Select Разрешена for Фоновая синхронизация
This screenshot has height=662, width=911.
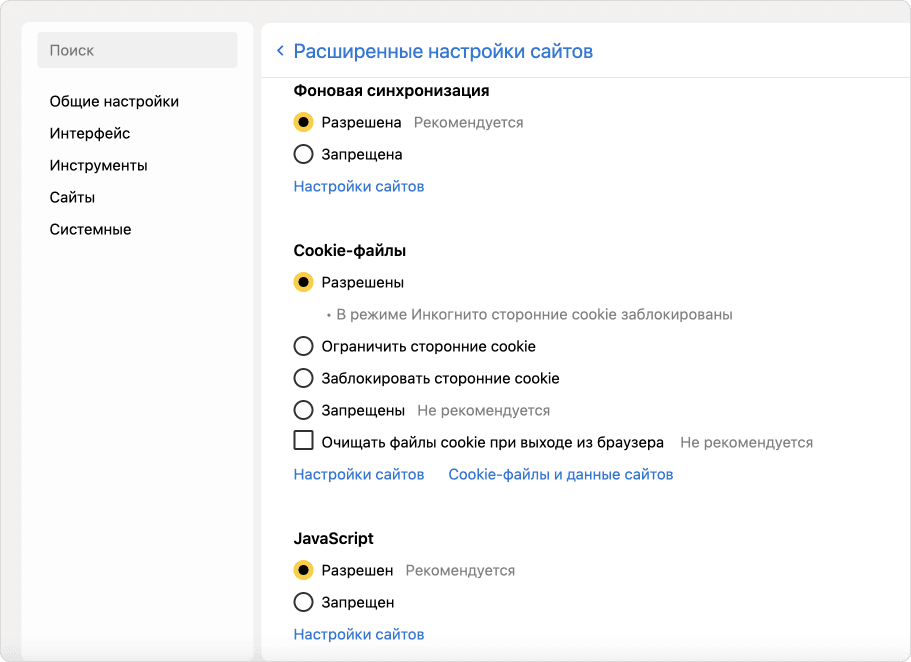click(303, 122)
